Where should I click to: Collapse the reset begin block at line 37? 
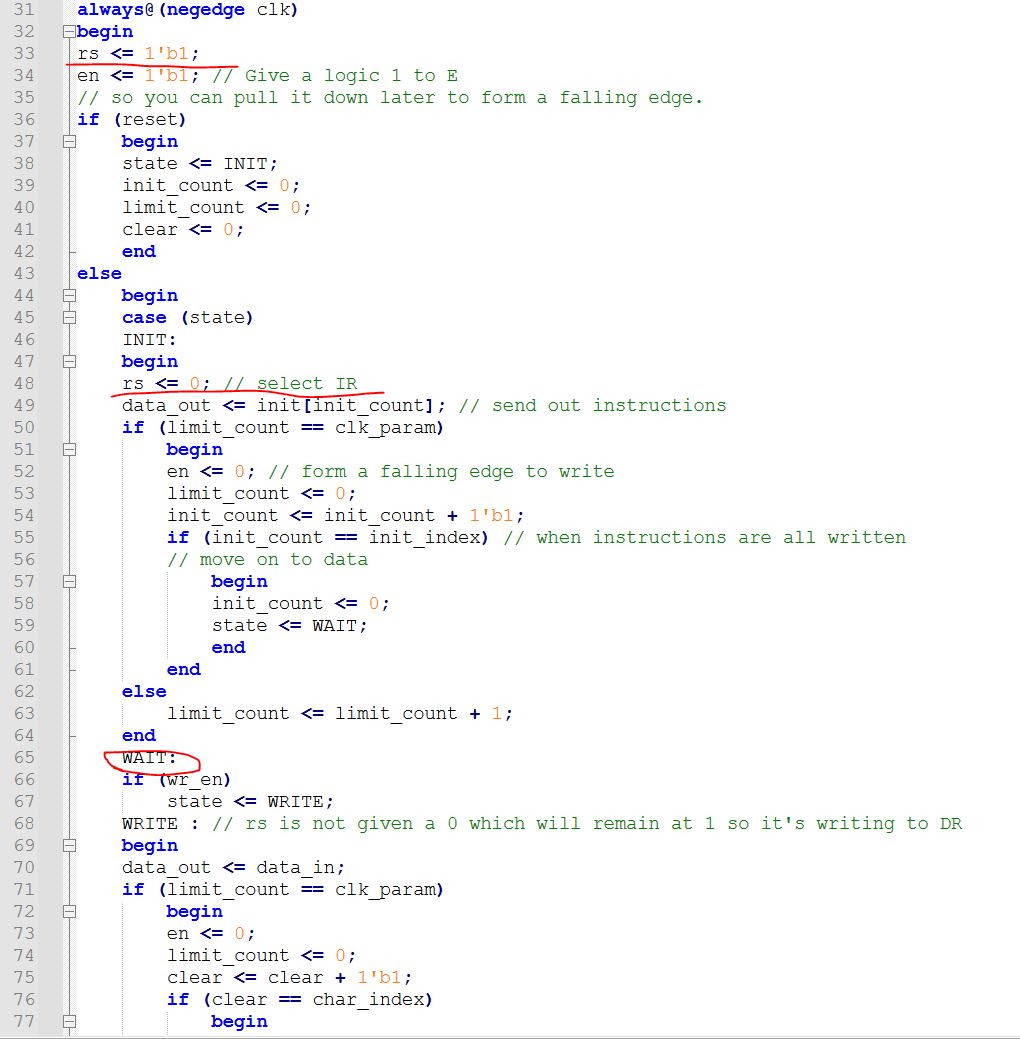click(x=69, y=142)
